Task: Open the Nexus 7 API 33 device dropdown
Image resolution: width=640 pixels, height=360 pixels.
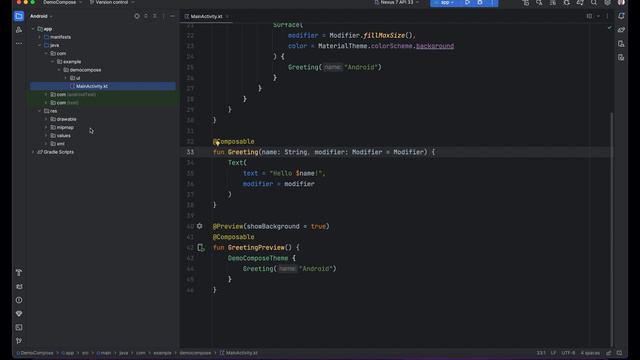Action: pos(396,2)
